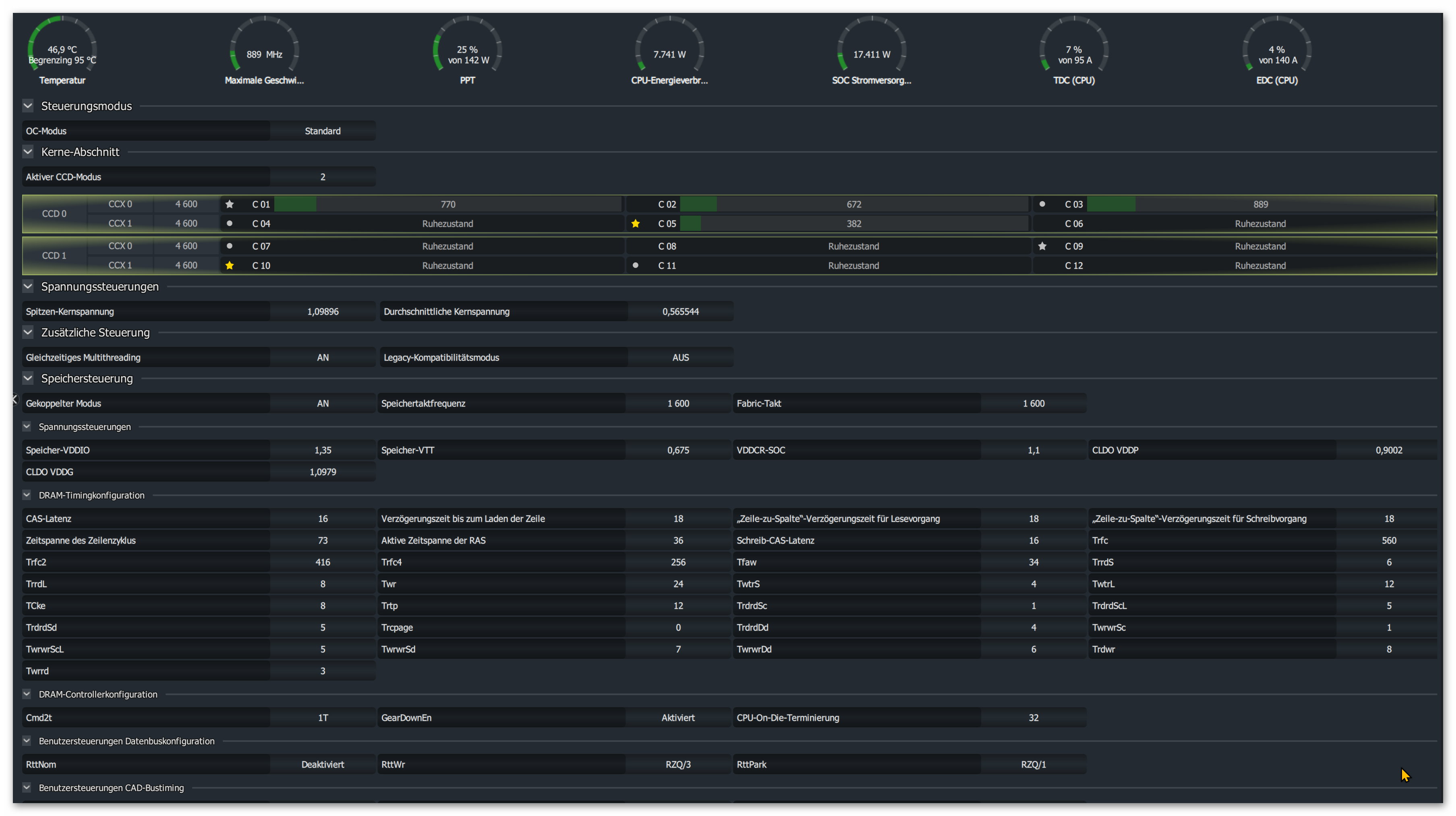Collapse the Kerne-Abschnitt section
1456x816 pixels.
(28, 152)
